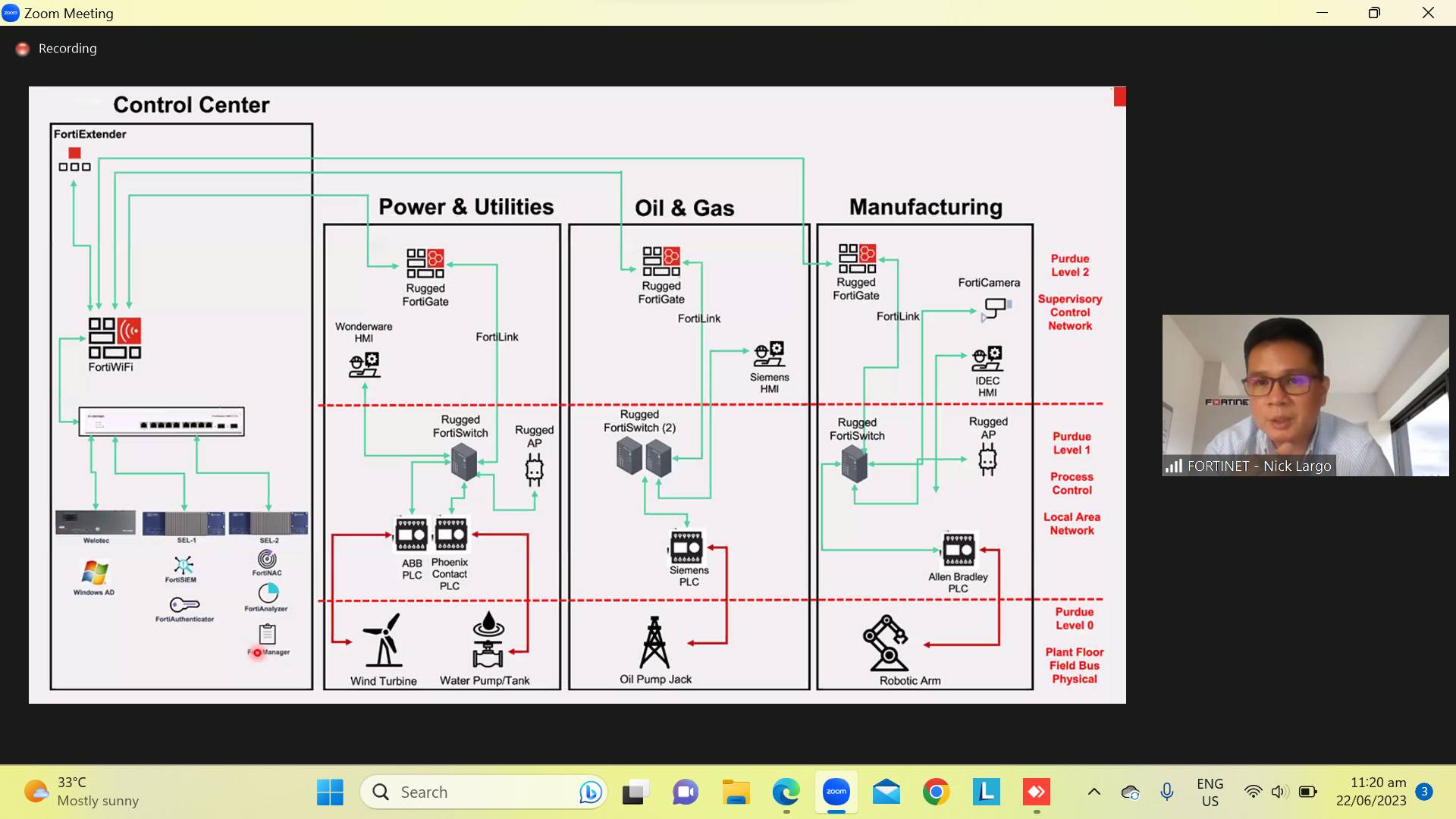Click the volume speaker icon
Viewport: 1456px width, 819px height.
click(1279, 792)
